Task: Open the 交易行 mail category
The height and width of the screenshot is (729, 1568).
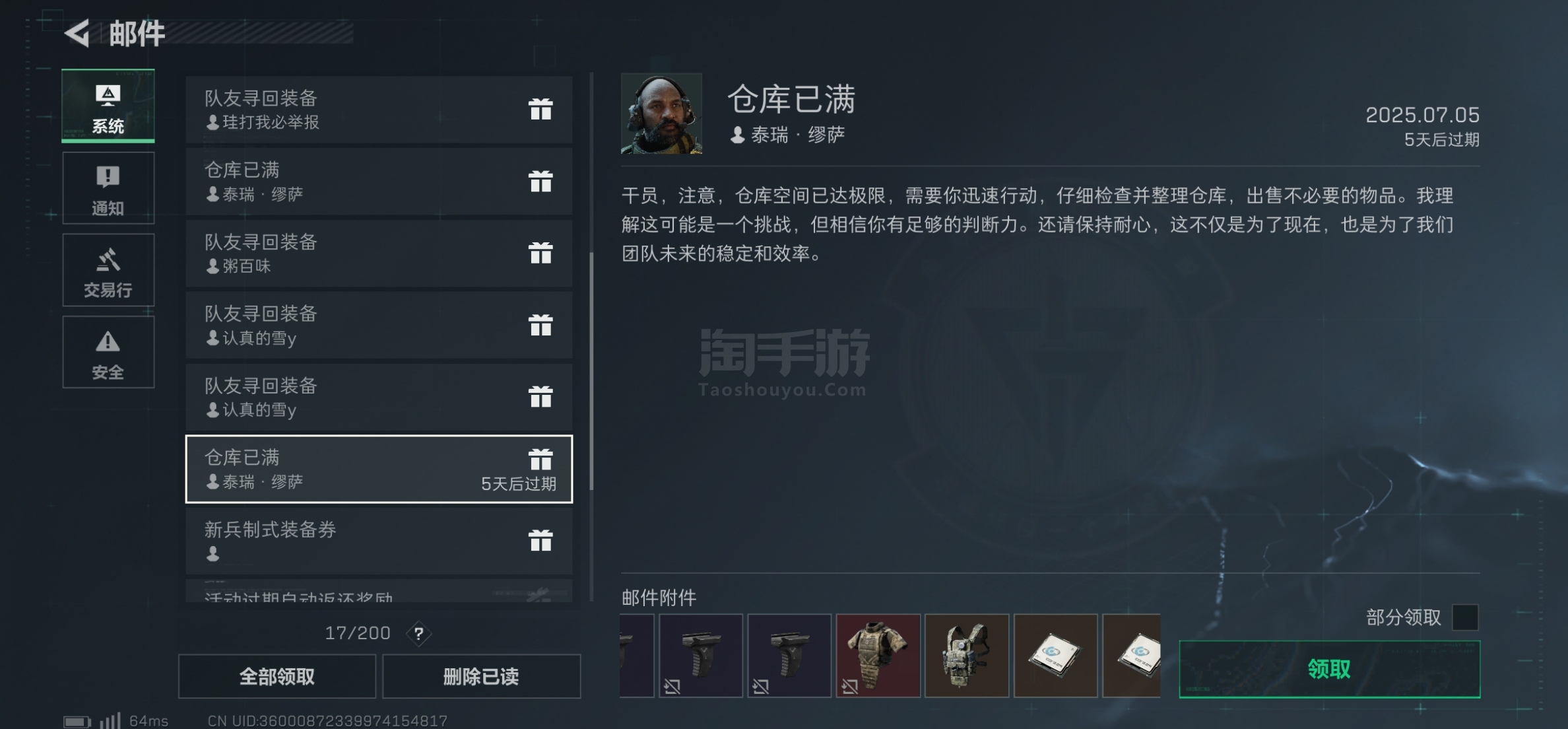Action: tap(108, 270)
